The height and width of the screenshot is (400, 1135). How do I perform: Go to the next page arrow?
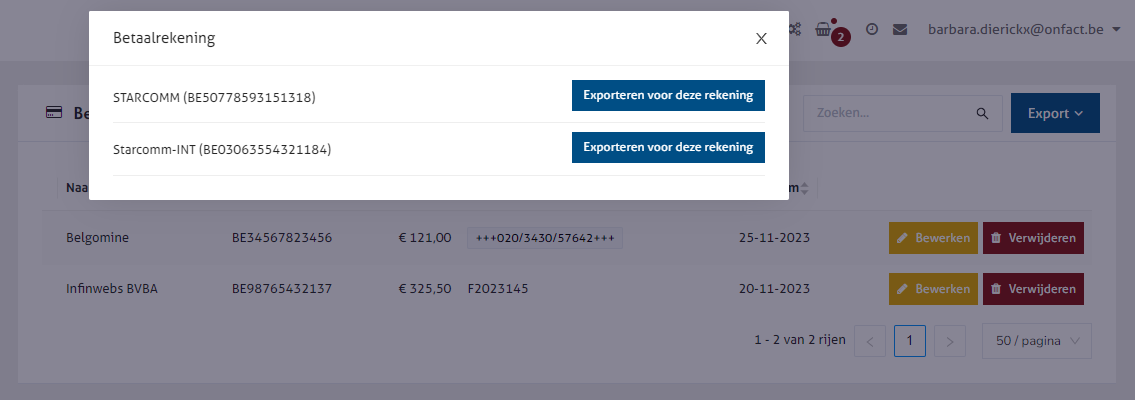(x=950, y=342)
